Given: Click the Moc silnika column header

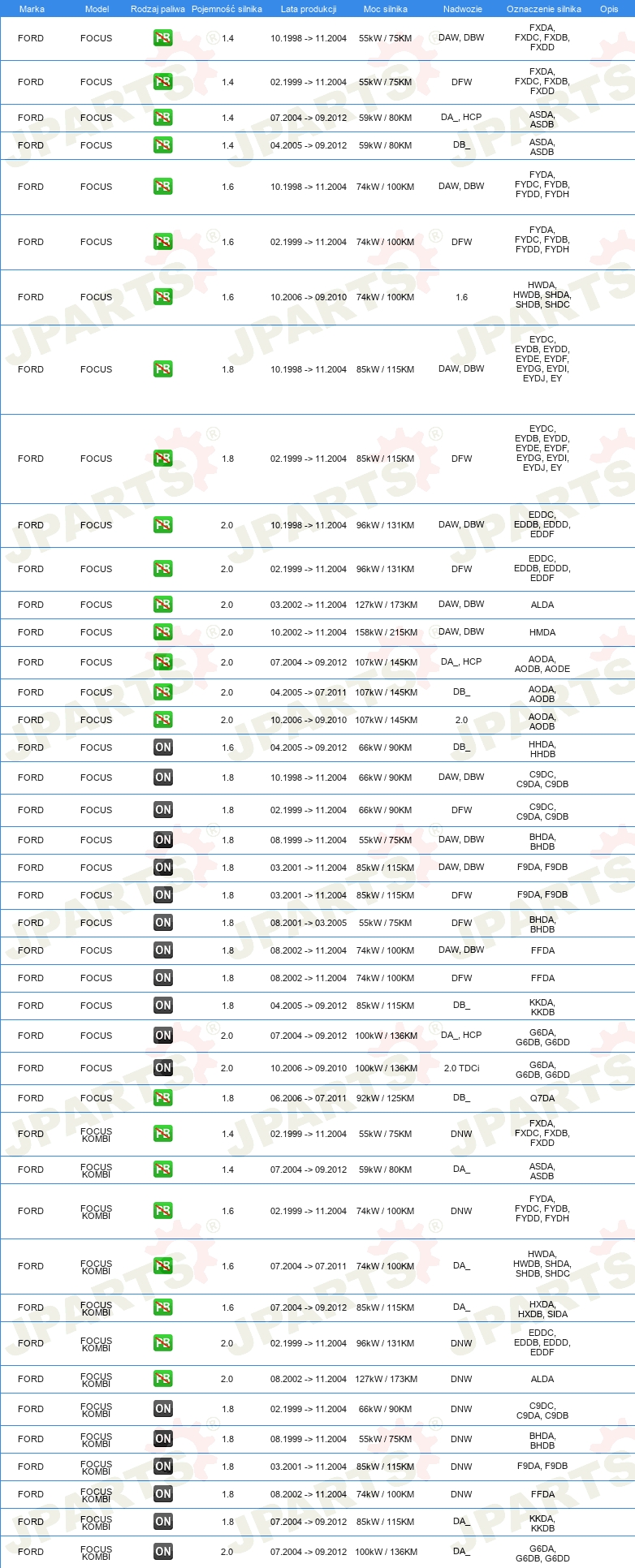Looking at the screenshot, I should (385, 9).
